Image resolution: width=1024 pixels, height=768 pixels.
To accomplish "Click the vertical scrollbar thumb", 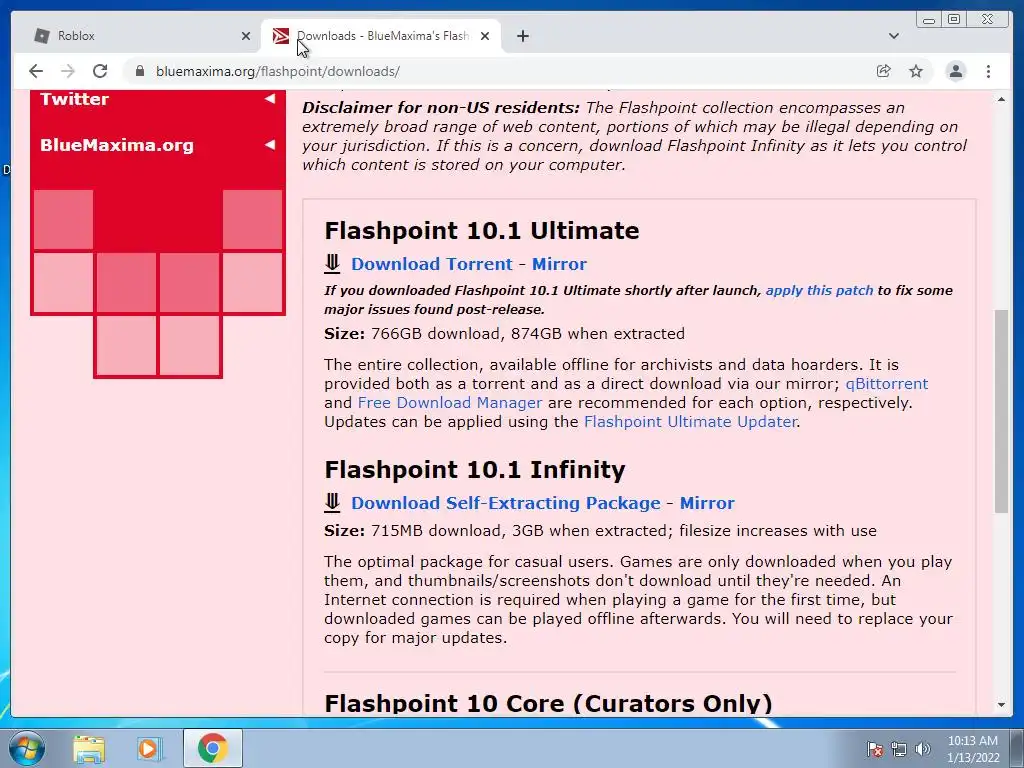I will pyautogui.click(x=1001, y=411).
